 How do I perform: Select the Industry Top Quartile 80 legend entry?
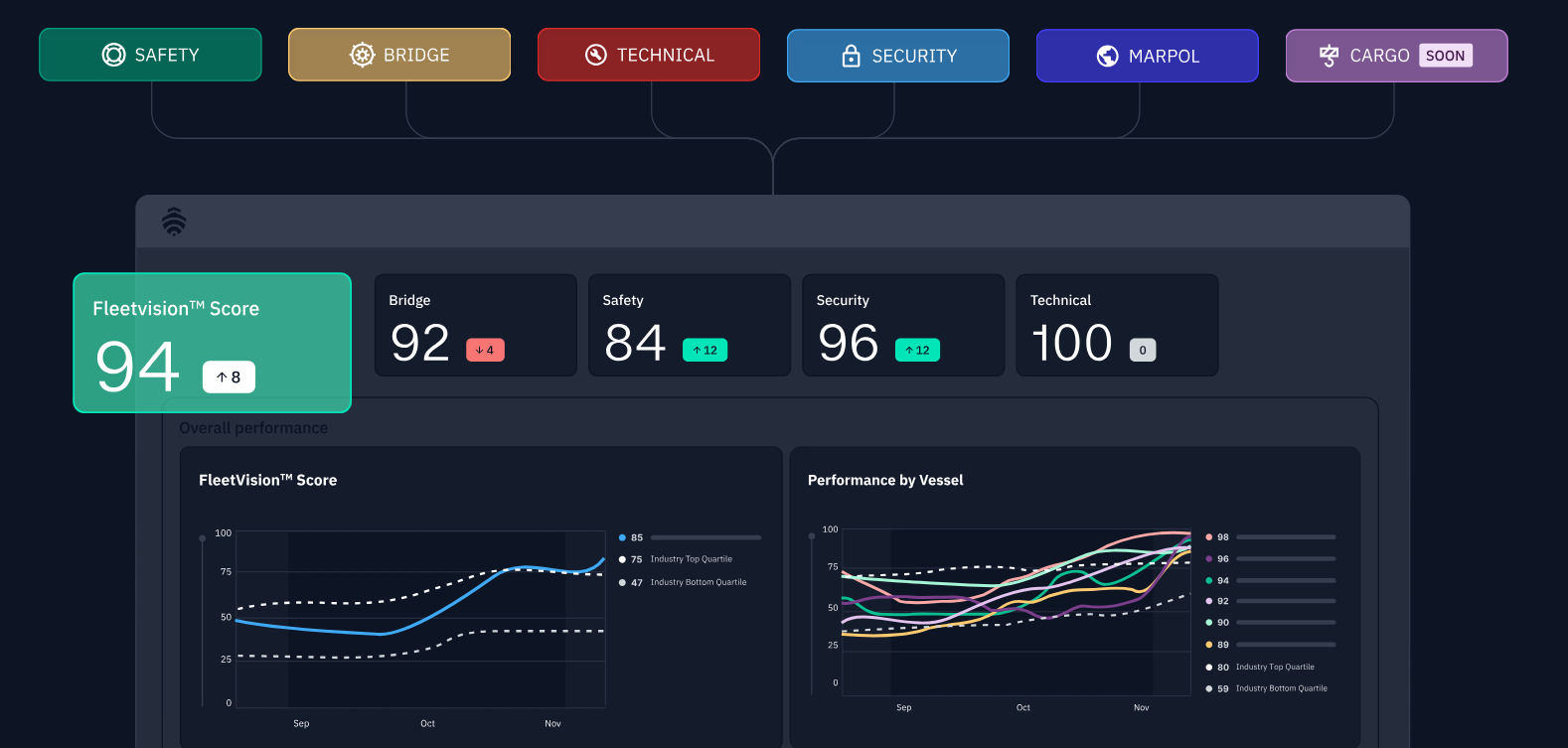1260,667
